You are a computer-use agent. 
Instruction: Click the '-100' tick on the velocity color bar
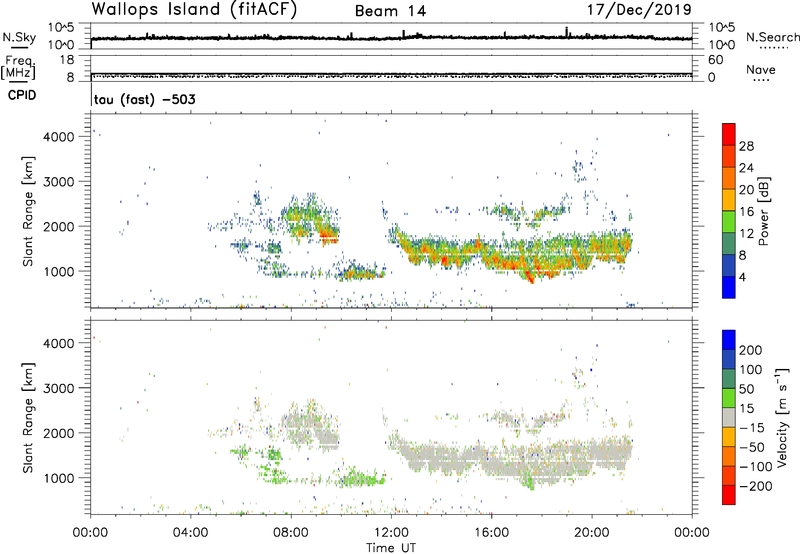755,467
